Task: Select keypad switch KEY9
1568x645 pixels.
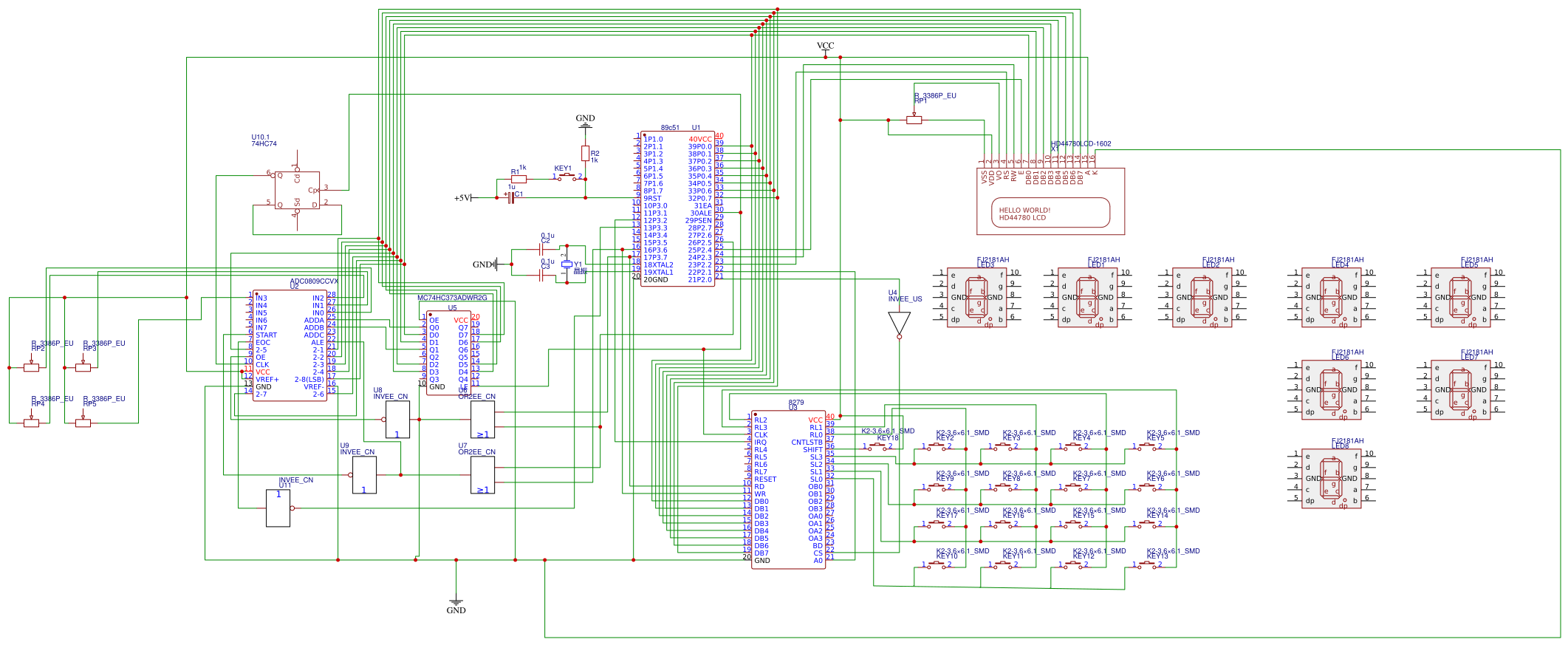Action: [x=936, y=486]
